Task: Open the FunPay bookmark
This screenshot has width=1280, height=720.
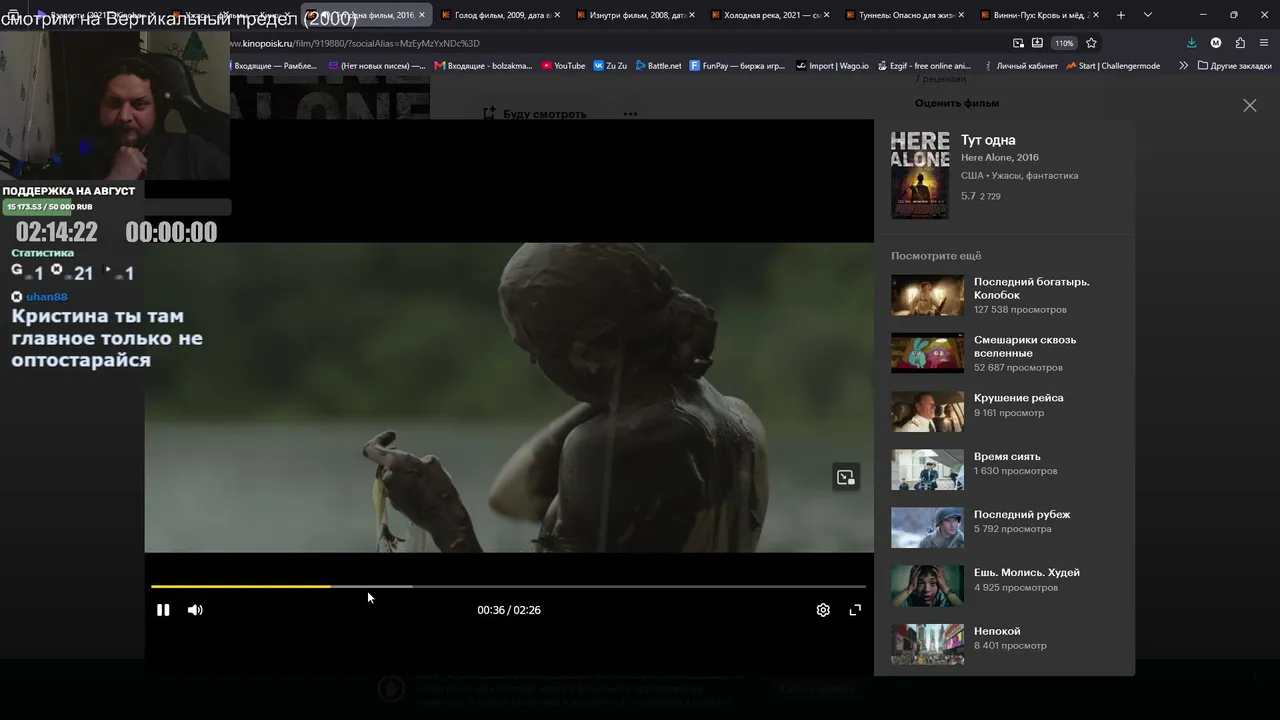Action: pos(738,66)
